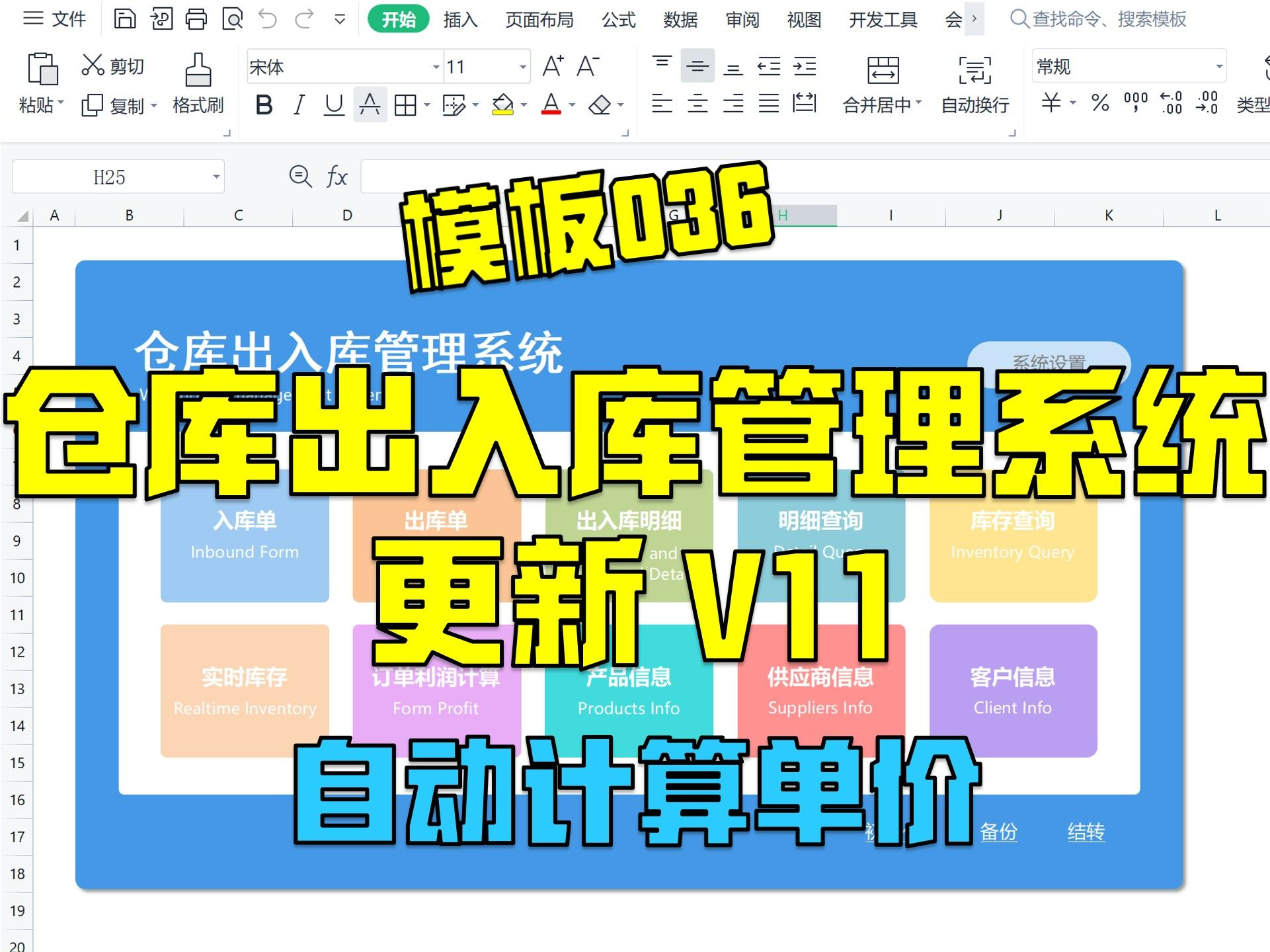
Task: Toggle strikethrough A icon
Action: (370, 104)
